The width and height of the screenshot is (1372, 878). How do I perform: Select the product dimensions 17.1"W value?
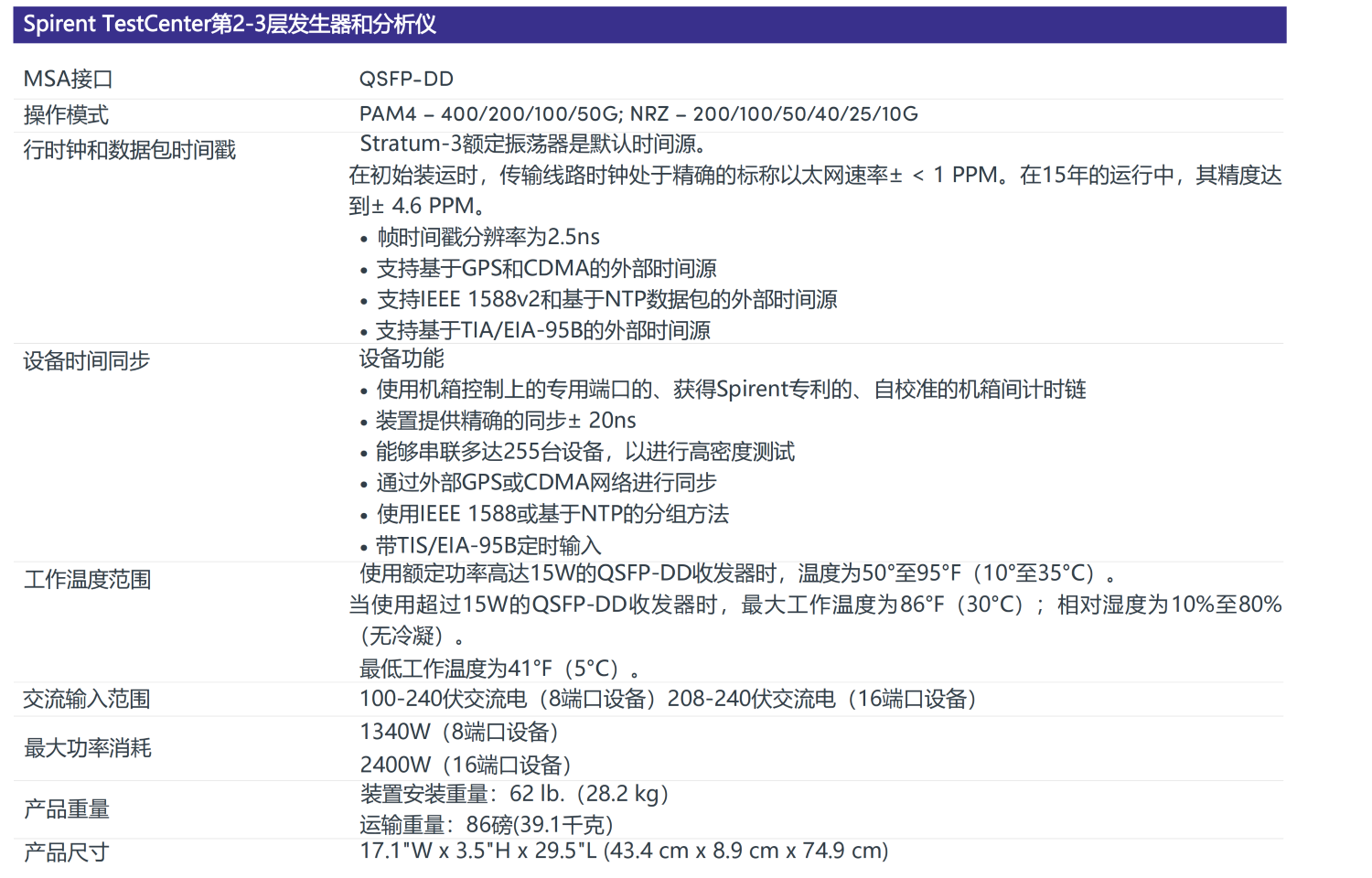624,851
